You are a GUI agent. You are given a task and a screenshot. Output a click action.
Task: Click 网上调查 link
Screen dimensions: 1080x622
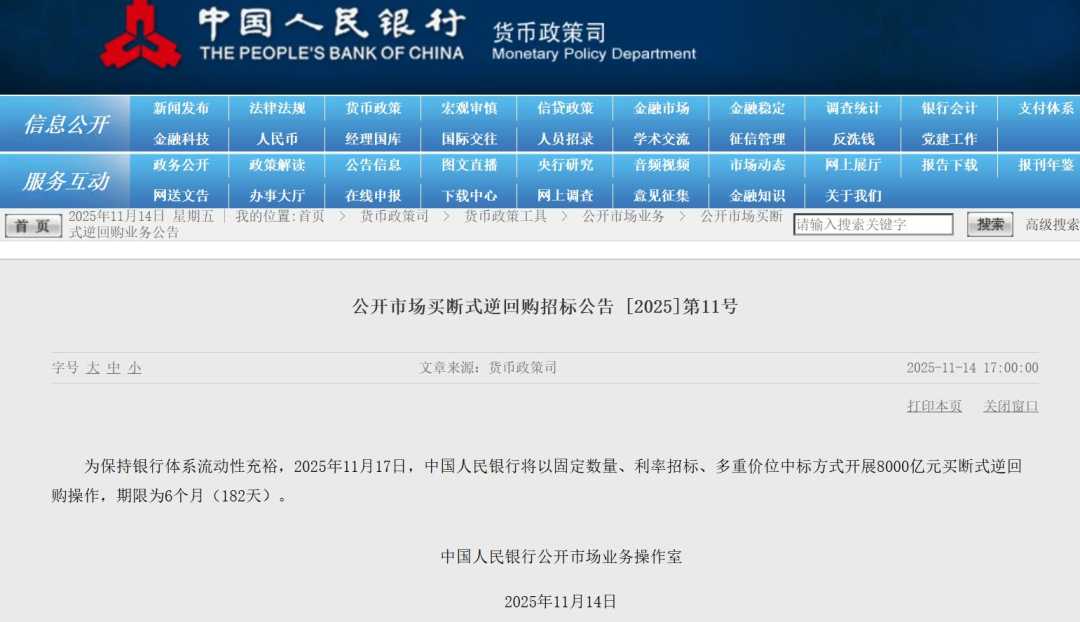pos(565,196)
